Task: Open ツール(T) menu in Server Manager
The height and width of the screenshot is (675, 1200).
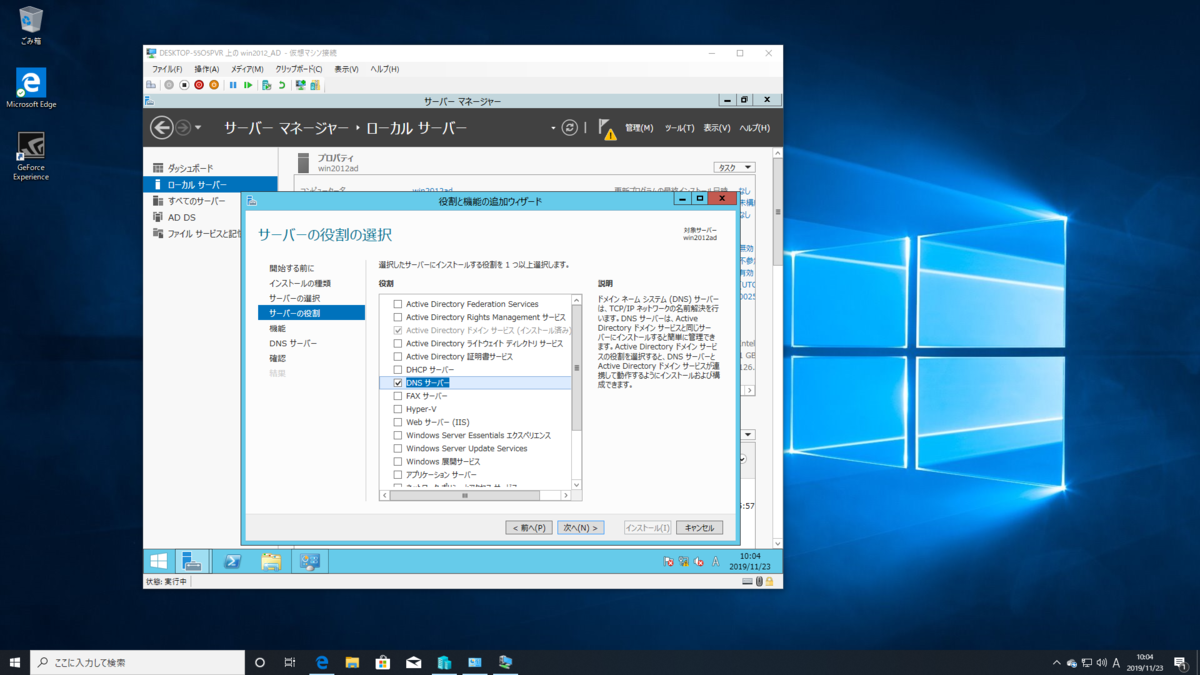Action: coord(679,128)
